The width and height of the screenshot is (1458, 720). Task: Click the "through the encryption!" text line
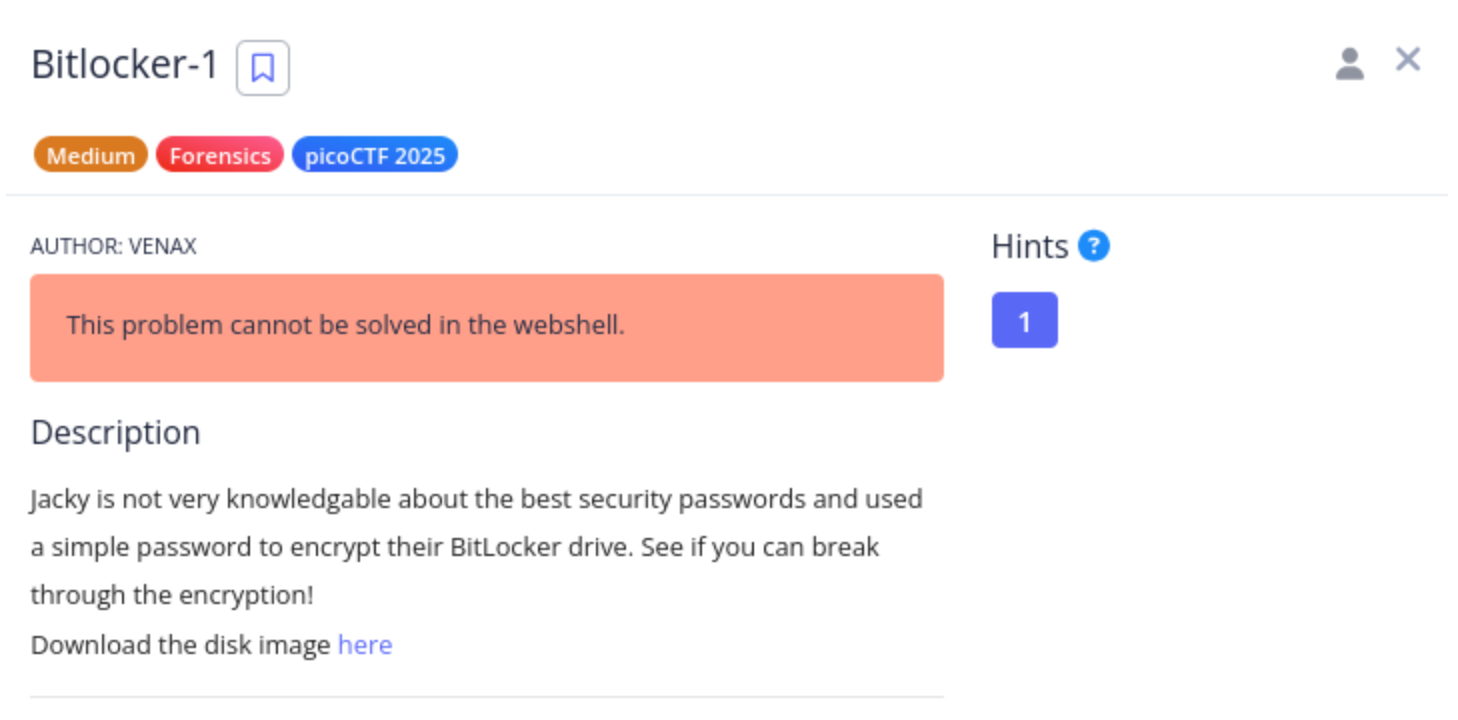[x=172, y=595]
